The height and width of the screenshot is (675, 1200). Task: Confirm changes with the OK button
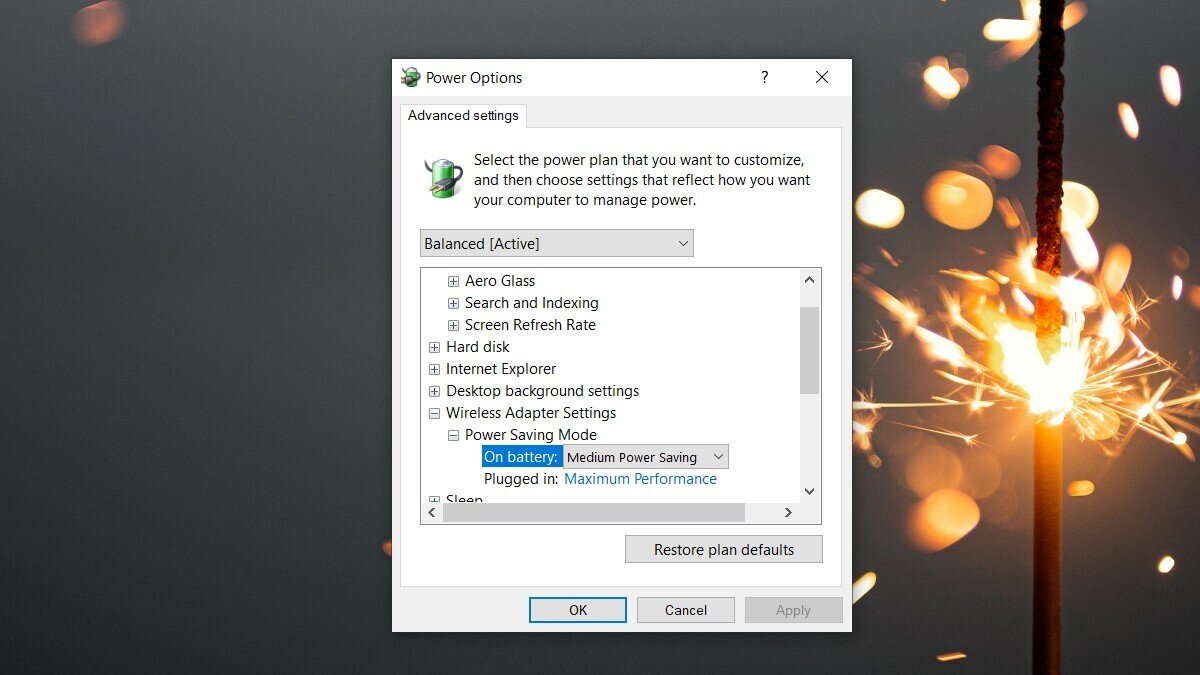pyautogui.click(x=578, y=610)
